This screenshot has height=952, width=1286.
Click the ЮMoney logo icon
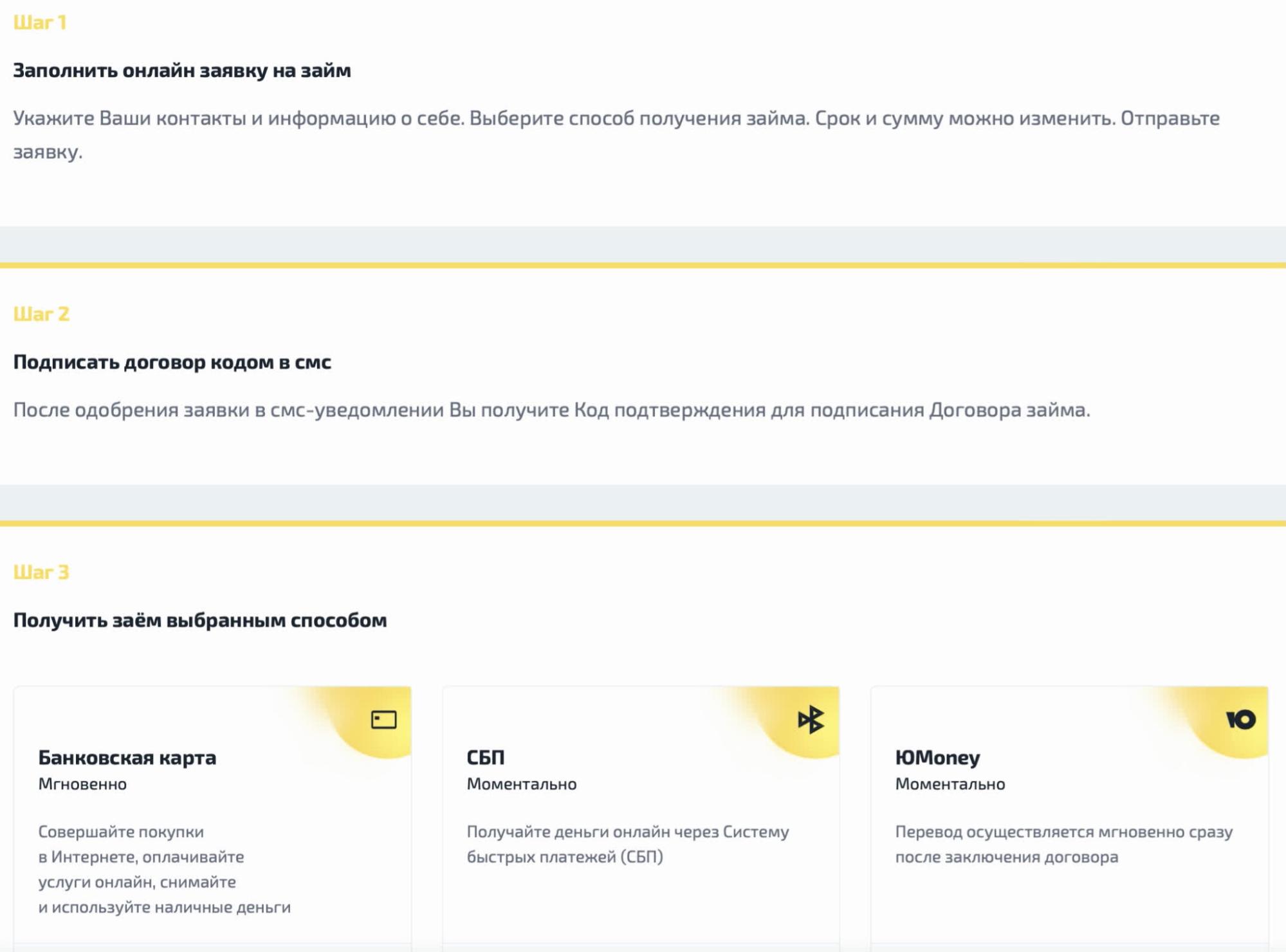pos(1240,719)
